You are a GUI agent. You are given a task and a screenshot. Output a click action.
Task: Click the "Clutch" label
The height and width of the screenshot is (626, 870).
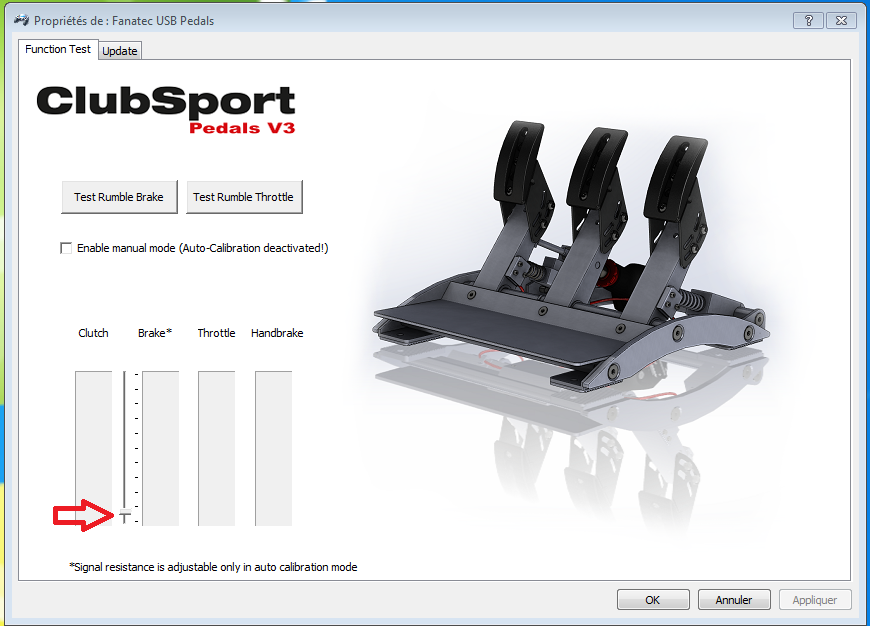(x=93, y=333)
